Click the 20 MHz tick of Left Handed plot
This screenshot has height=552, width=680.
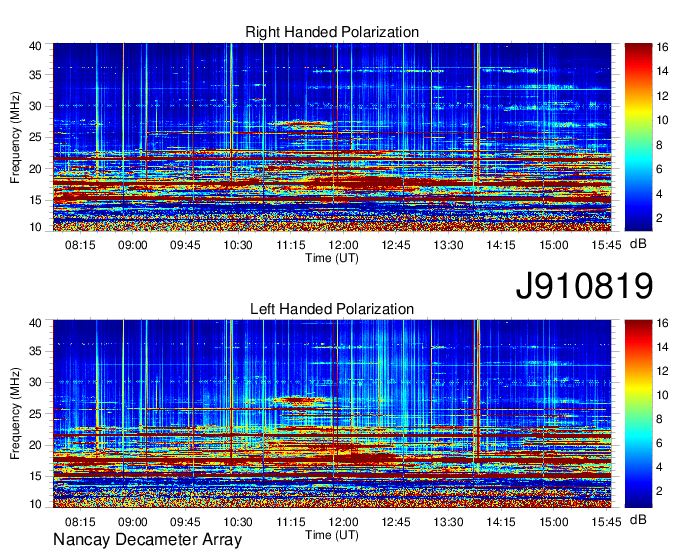click(35, 445)
